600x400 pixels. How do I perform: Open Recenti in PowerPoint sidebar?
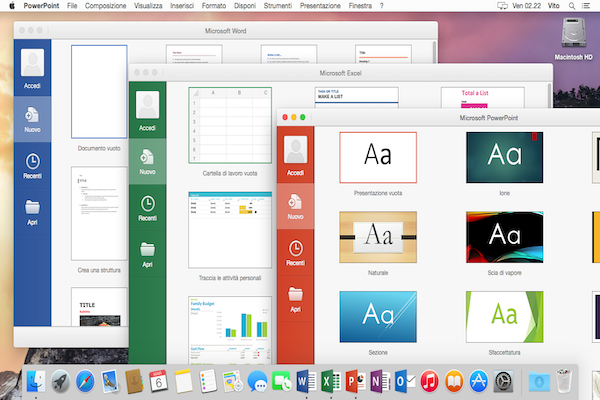(295, 253)
